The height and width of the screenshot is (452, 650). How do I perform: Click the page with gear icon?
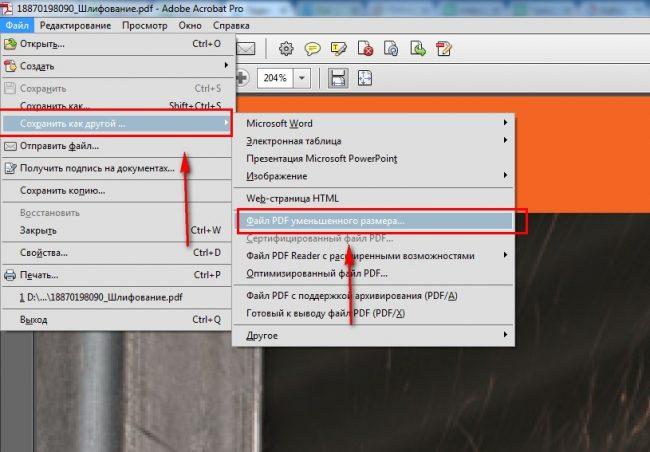(391, 49)
